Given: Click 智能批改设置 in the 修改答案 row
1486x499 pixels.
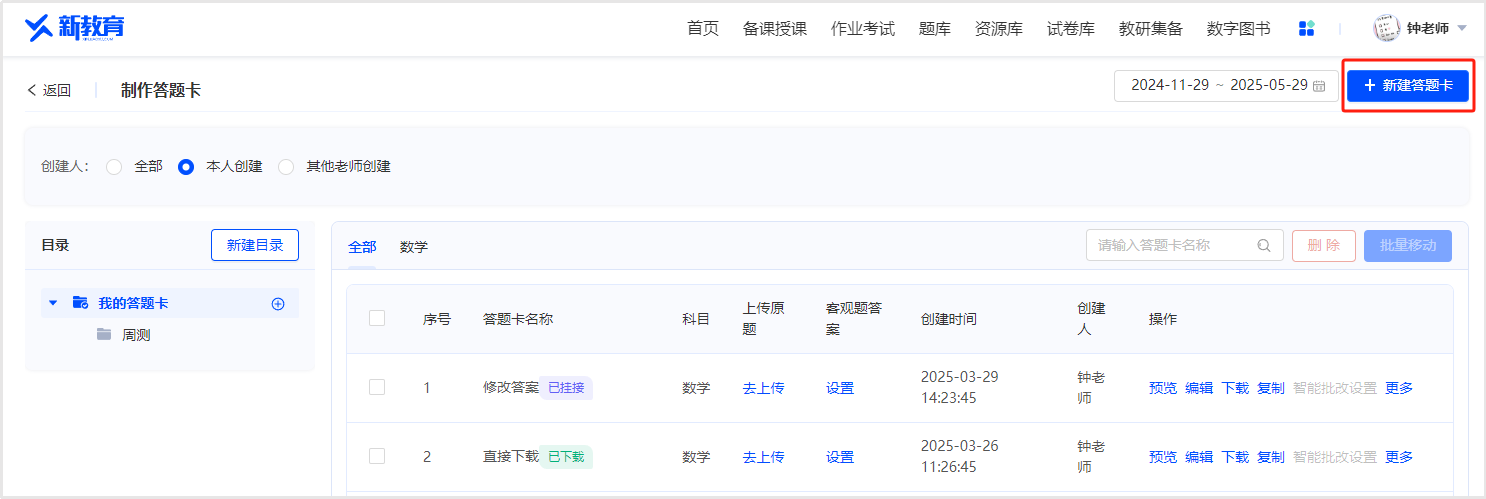Looking at the screenshot, I should coord(1335,388).
